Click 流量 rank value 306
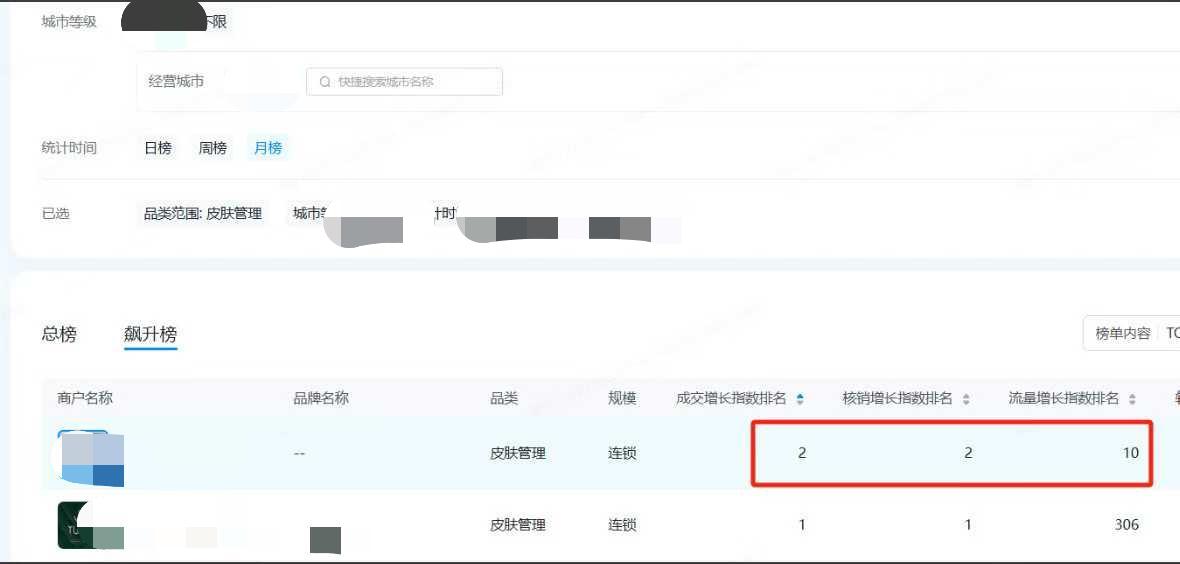Image resolution: width=1180 pixels, height=564 pixels. pos(1127,525)
